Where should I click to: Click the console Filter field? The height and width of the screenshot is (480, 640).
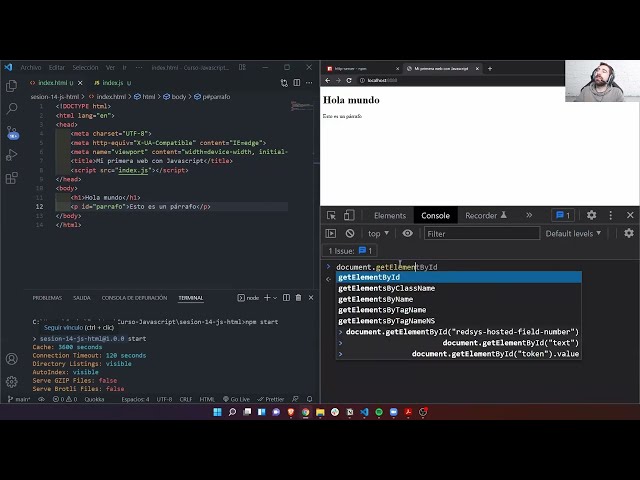[482, 233]
